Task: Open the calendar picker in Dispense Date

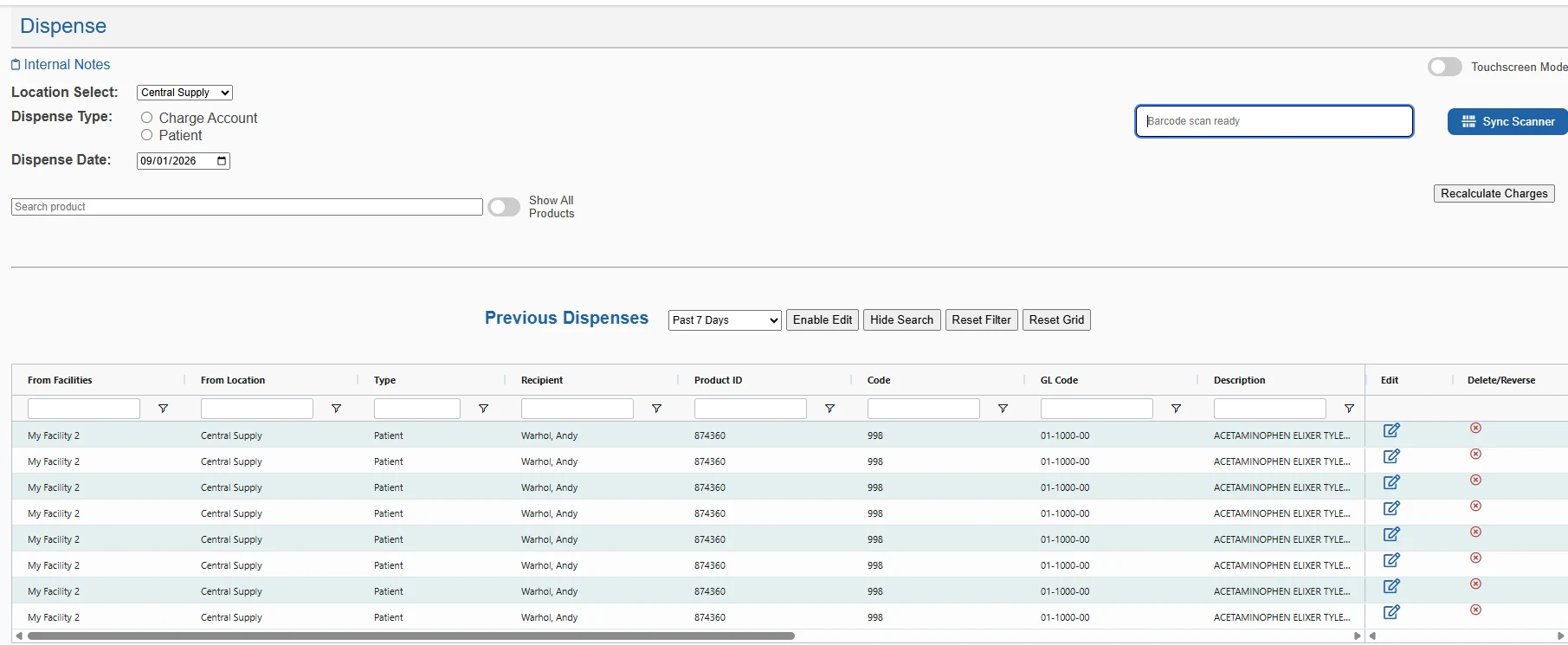Action: (x=222, y=161)
